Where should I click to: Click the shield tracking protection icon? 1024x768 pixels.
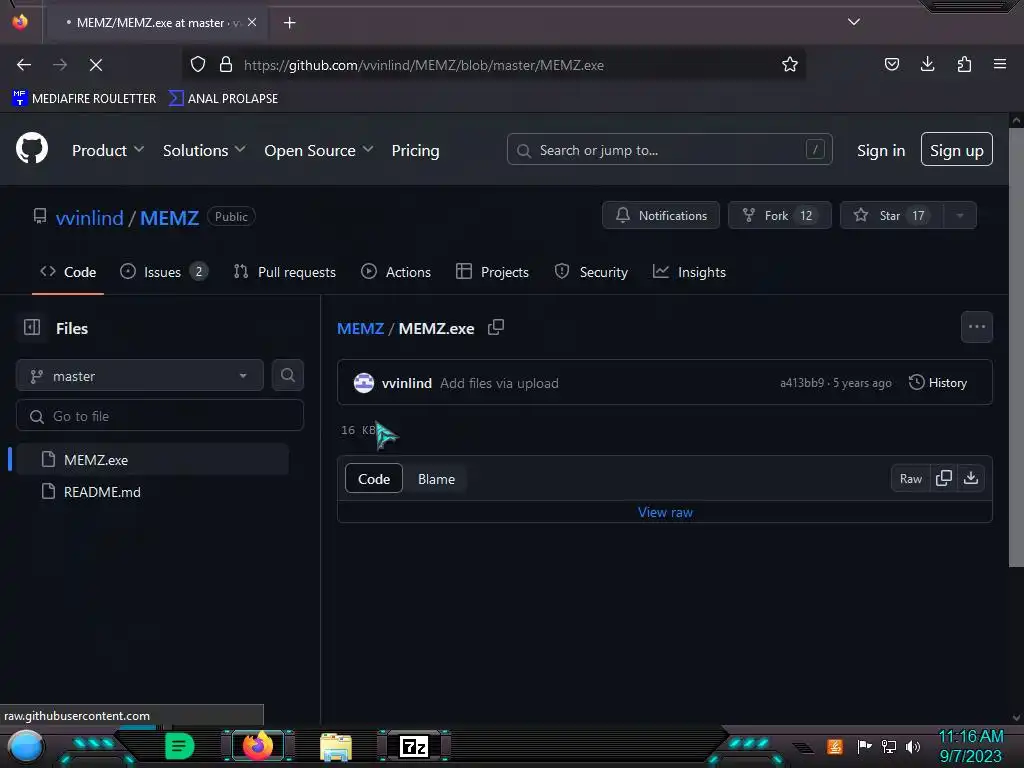click(198, 64)
